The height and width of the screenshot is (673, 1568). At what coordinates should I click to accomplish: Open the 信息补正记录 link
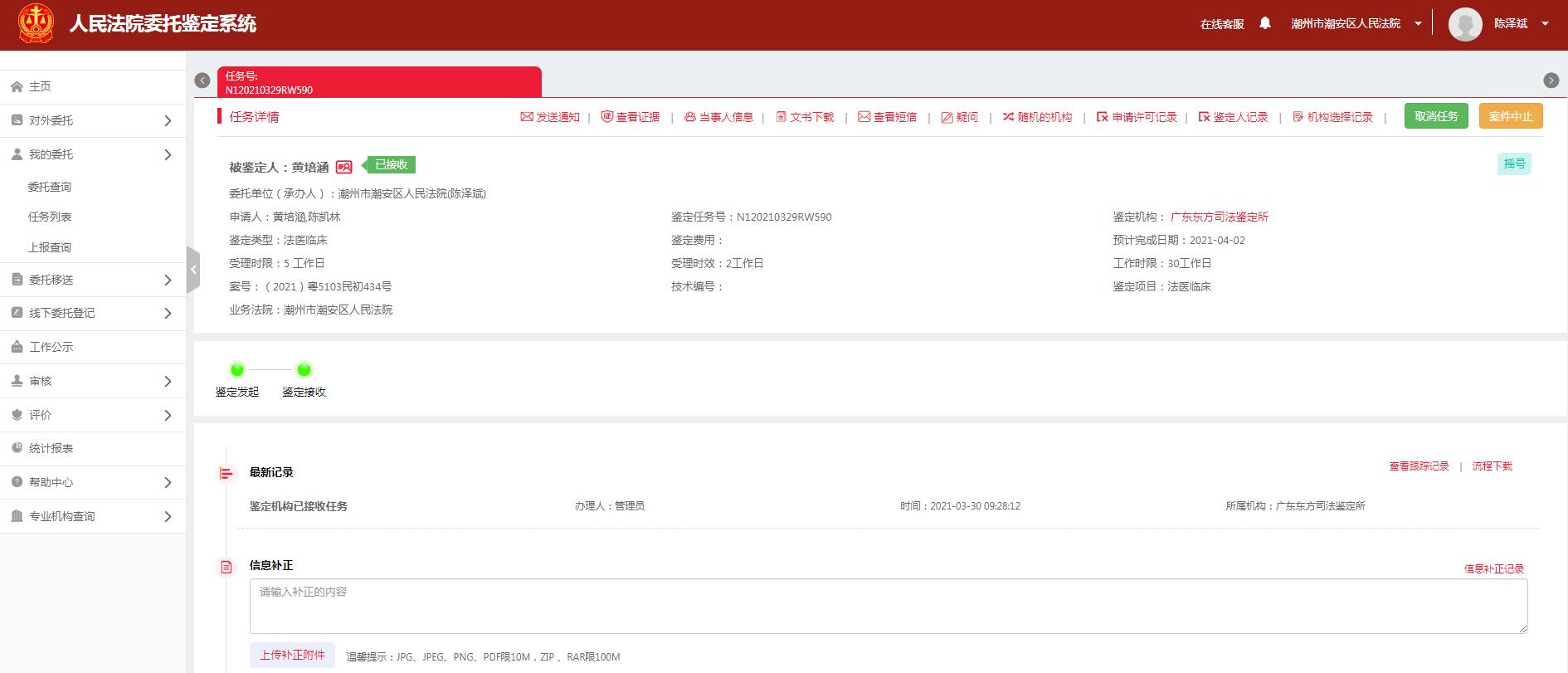tap(1494, 569)
